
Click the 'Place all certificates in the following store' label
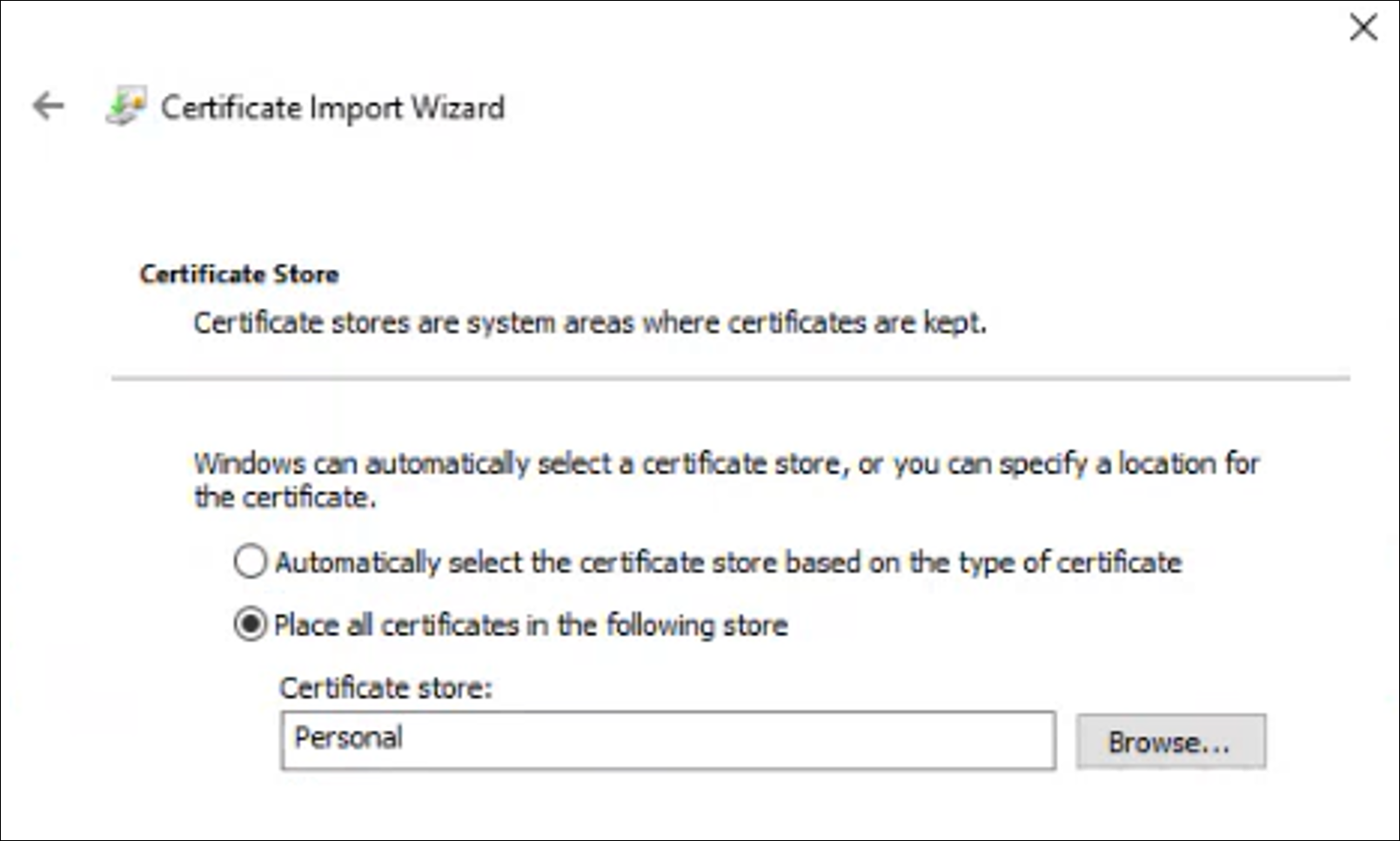pos(531,625)
